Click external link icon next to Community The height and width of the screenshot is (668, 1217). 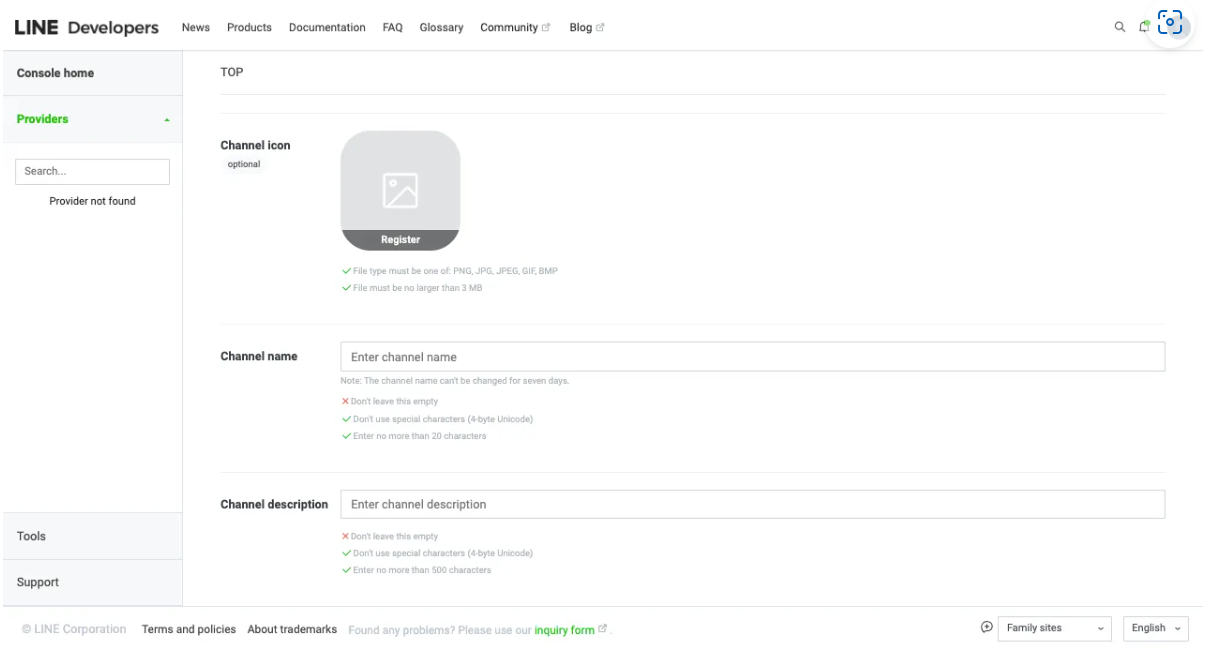[x=546, y=28]
